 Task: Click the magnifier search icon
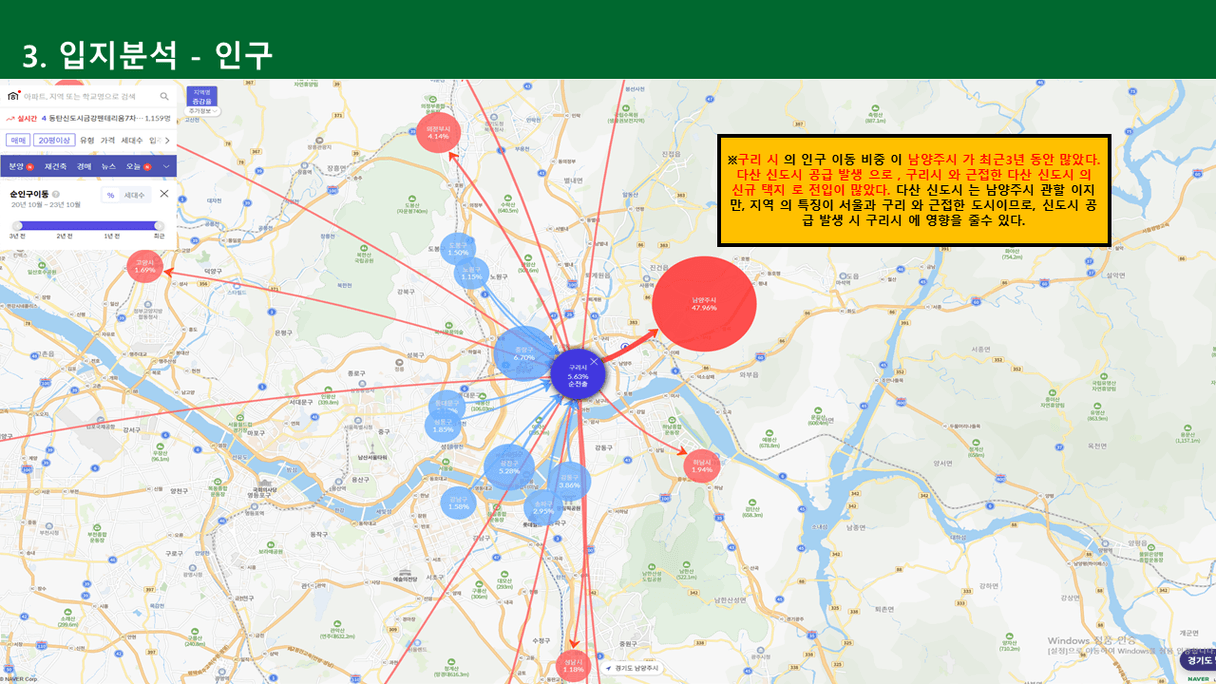tap(165, 96)
